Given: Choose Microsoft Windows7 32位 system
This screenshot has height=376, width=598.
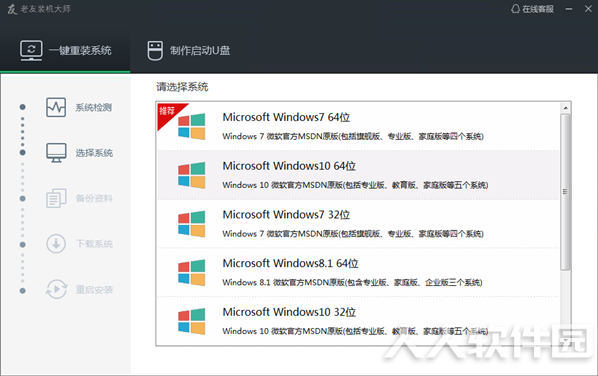Looking at the screenshot, I should [x=358, y=224].
